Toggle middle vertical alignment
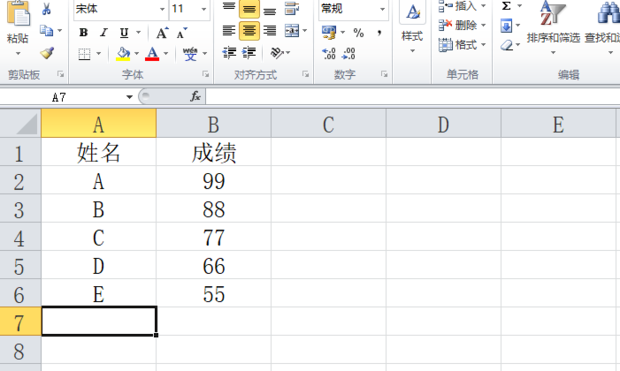This screenshot has width=620, height=371. [250, 9]
